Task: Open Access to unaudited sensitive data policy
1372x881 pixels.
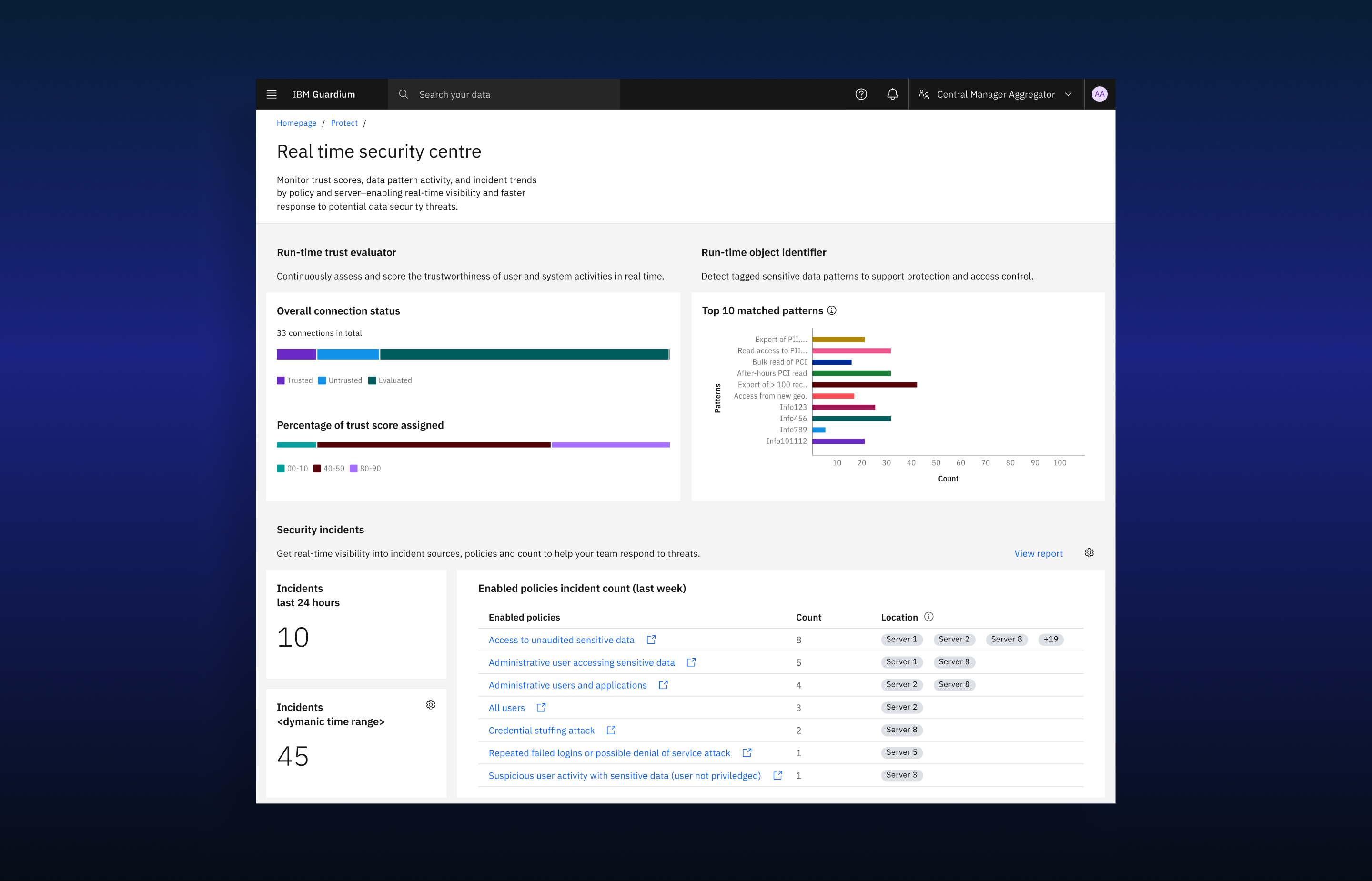Action: [x=561, y=640]
